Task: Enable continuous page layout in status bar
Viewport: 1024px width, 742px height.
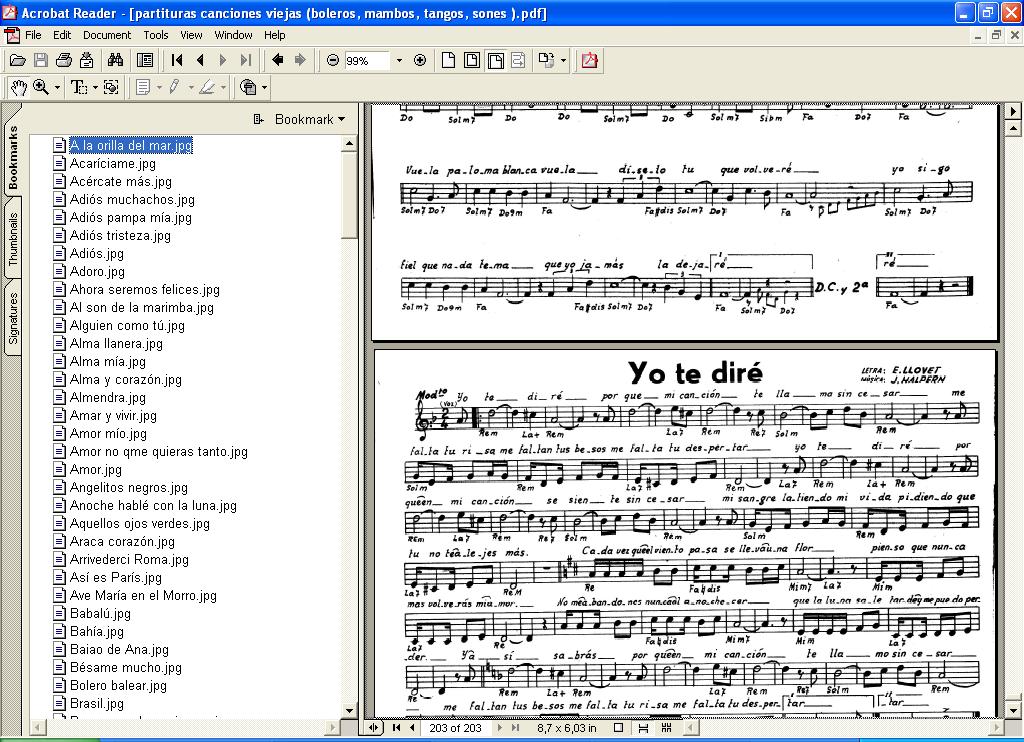Action: [x=642, y=728]
